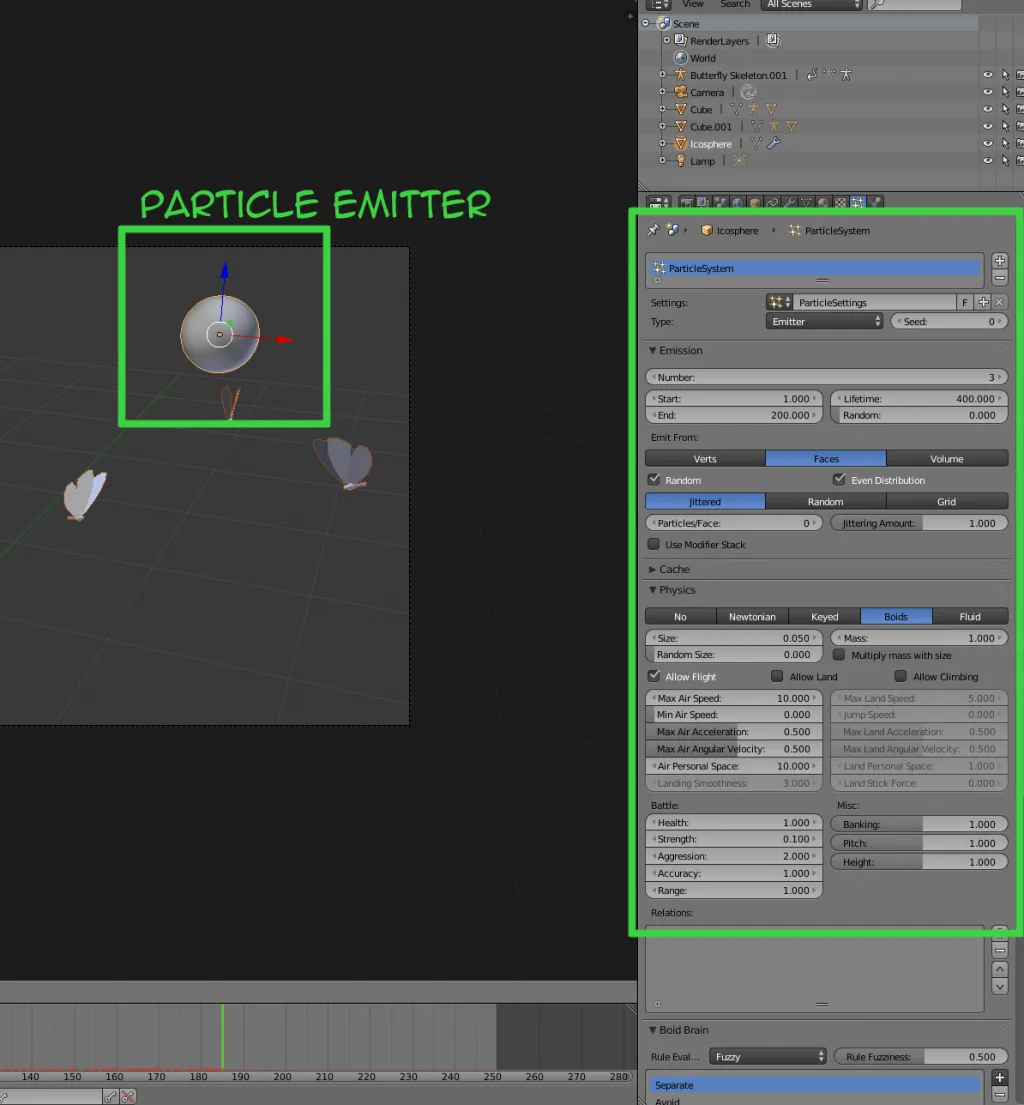This screenshot has width=1024, height=1105.
Task: Open the Render properties tab icon
Action: [x=686, y=202]
